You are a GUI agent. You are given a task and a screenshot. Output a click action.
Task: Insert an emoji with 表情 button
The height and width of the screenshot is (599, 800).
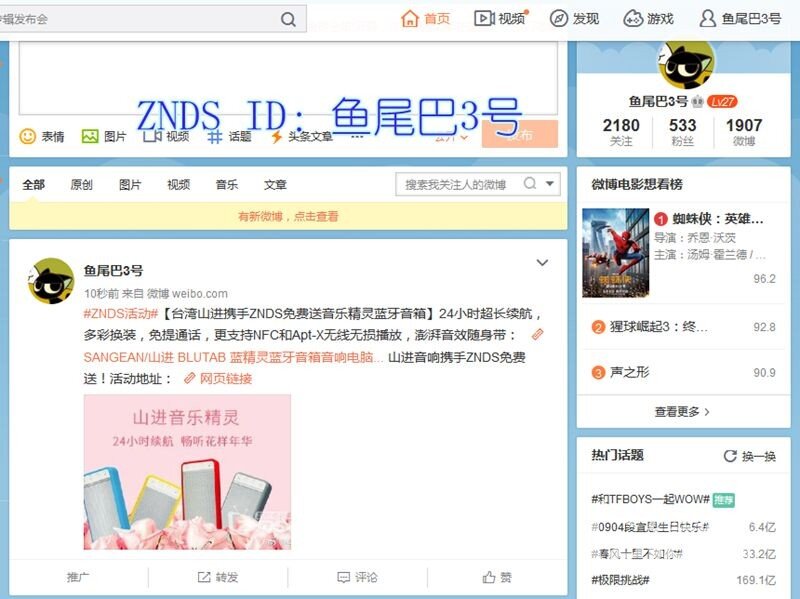(x=42, y=136)
